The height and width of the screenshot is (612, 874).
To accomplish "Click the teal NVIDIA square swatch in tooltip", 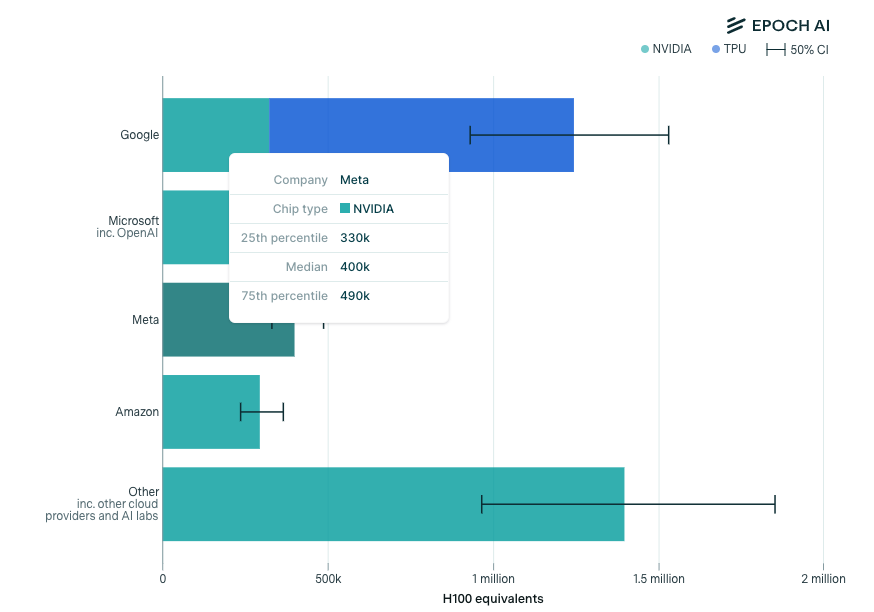I will coord(345,208).
